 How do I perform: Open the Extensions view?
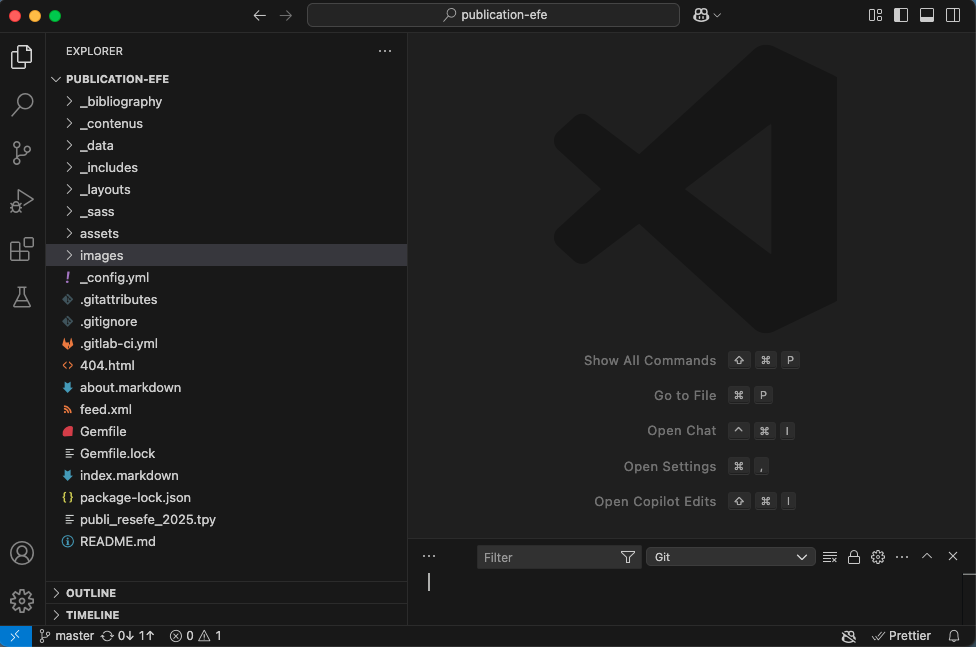coord(22,249)
